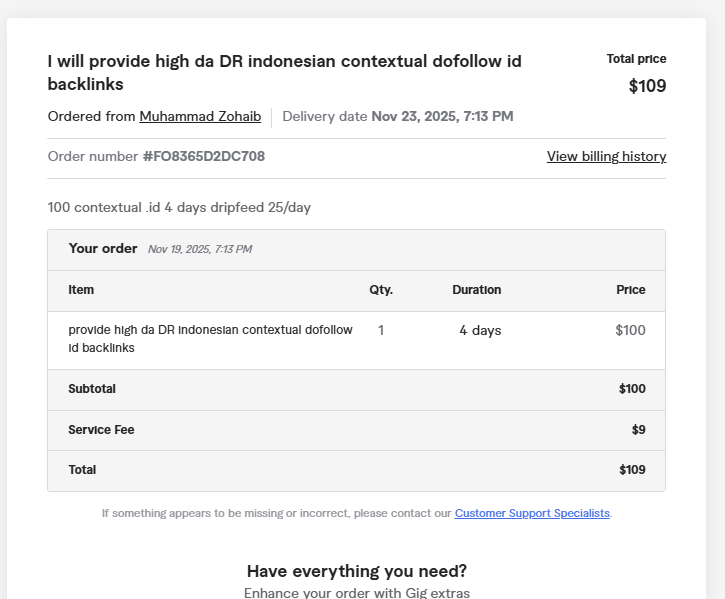Open Customer Support Specialists link
Screen dimensions: 725x599
coord(532,513)
